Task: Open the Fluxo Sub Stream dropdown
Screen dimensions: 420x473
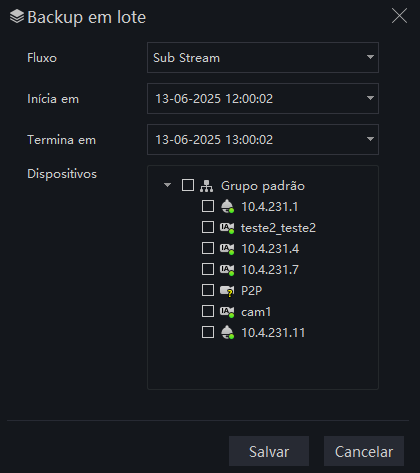Action: (x=263, y=57)
